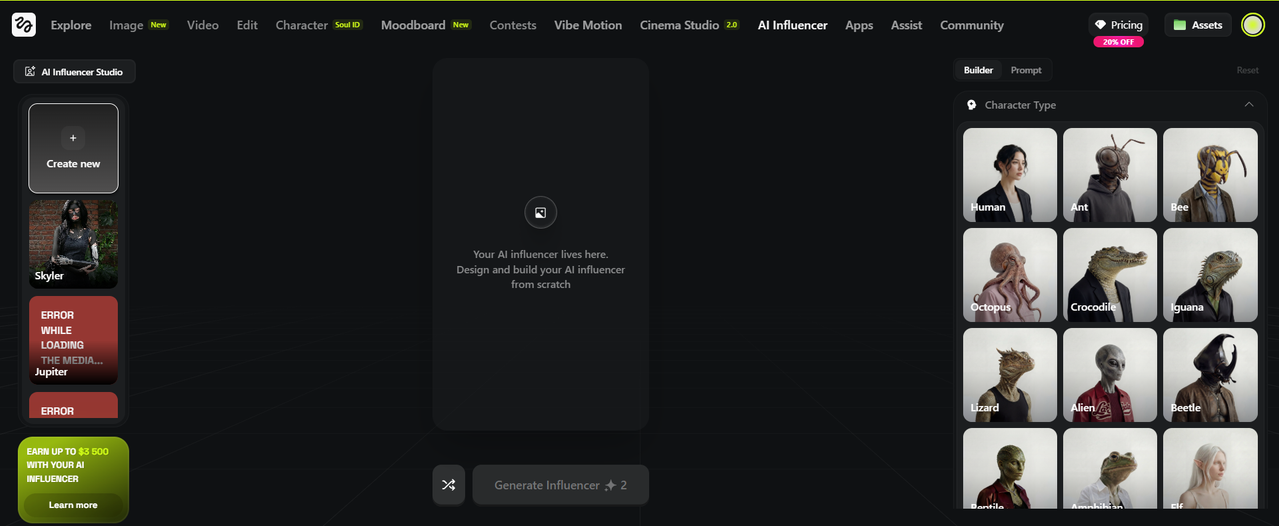The width and height of the screenshot is (1279, 526).
Task: Open the Assets button
Action: tap(1198, 25)
